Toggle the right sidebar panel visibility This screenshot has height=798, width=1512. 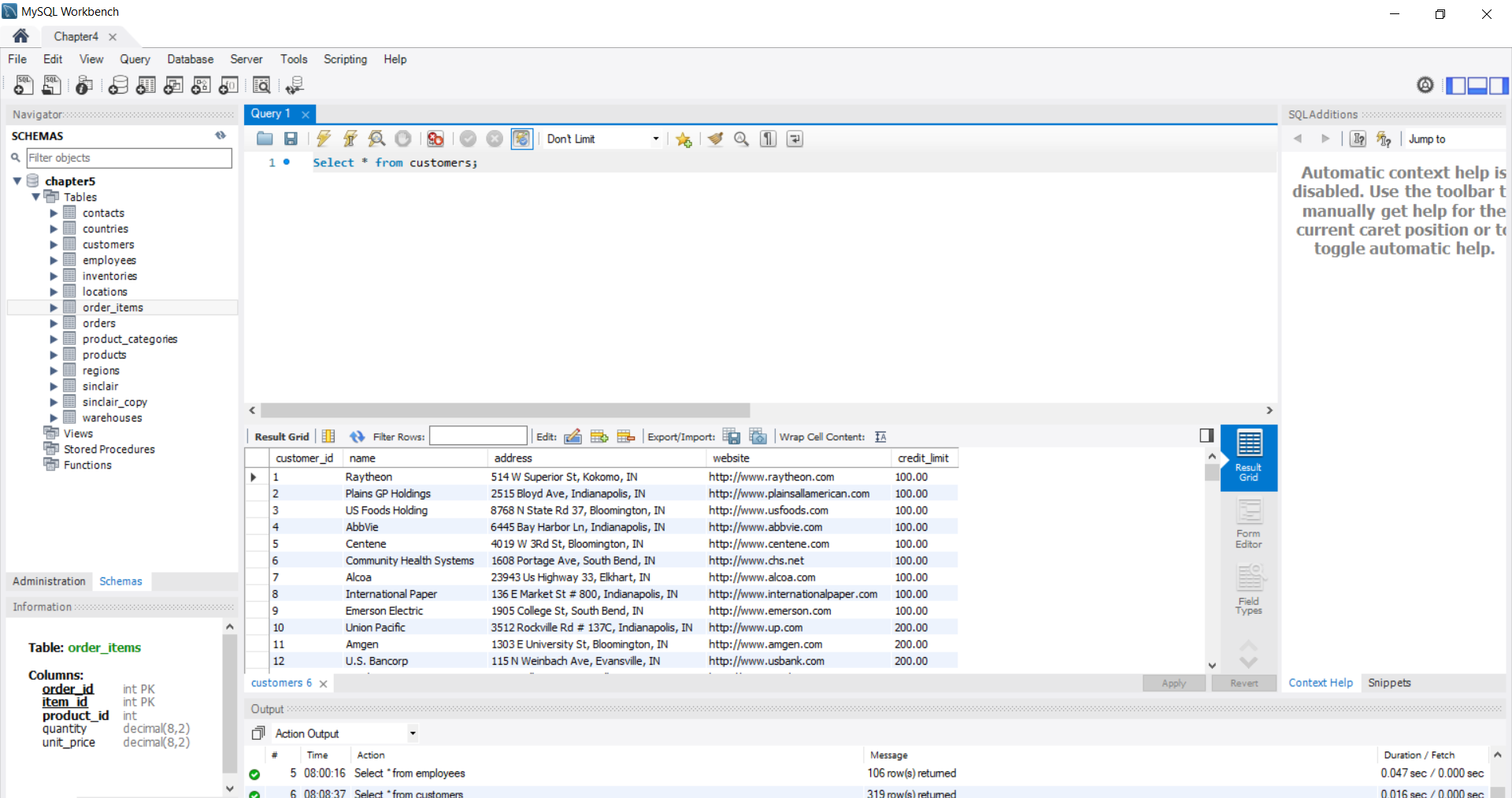tap(1499, 85)
